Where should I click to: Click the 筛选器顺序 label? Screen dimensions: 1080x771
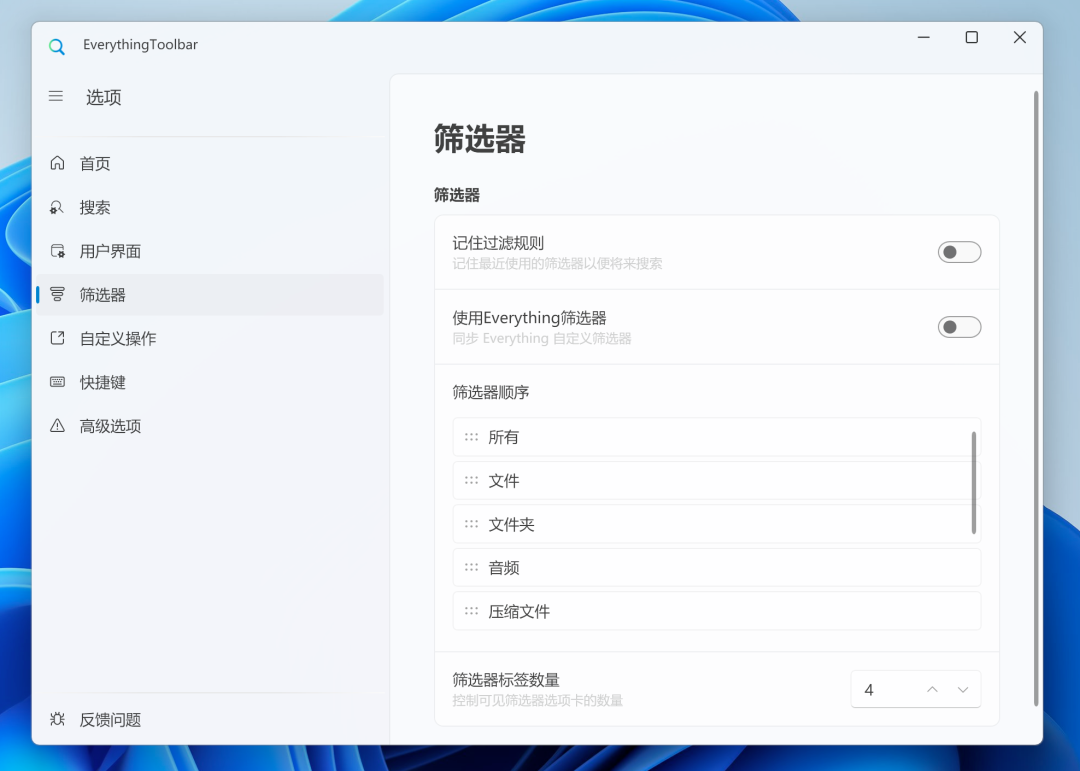(x=490, y=392)
